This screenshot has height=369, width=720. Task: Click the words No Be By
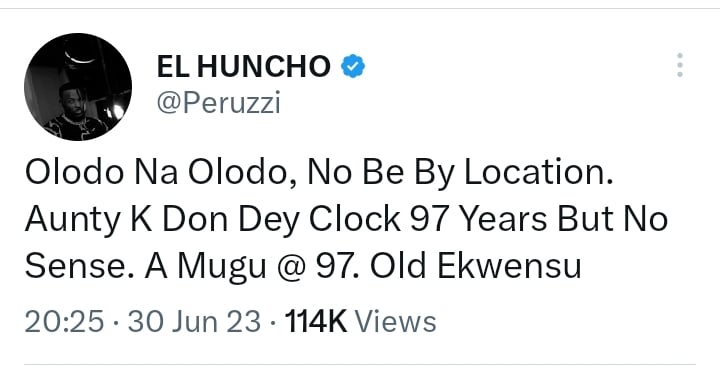382,175
